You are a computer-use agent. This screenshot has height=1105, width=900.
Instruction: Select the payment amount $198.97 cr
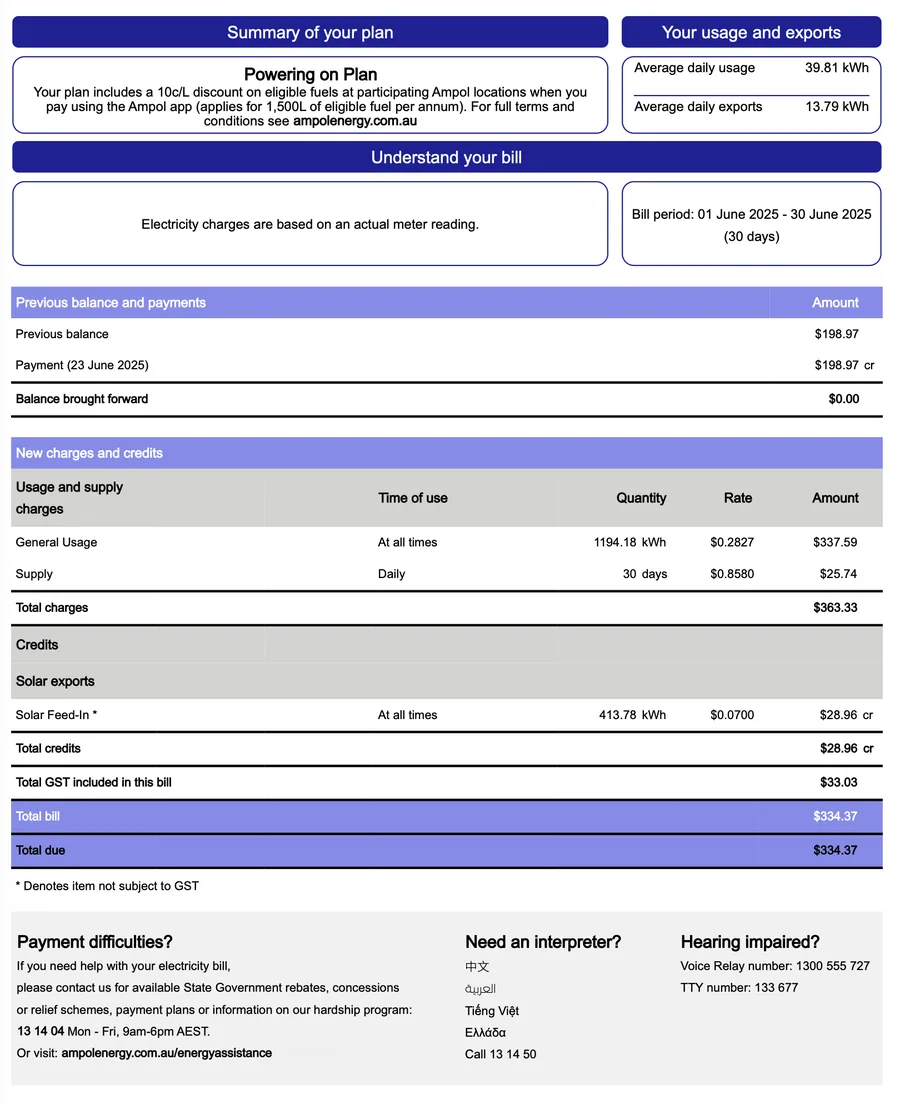tap(844, 365)
